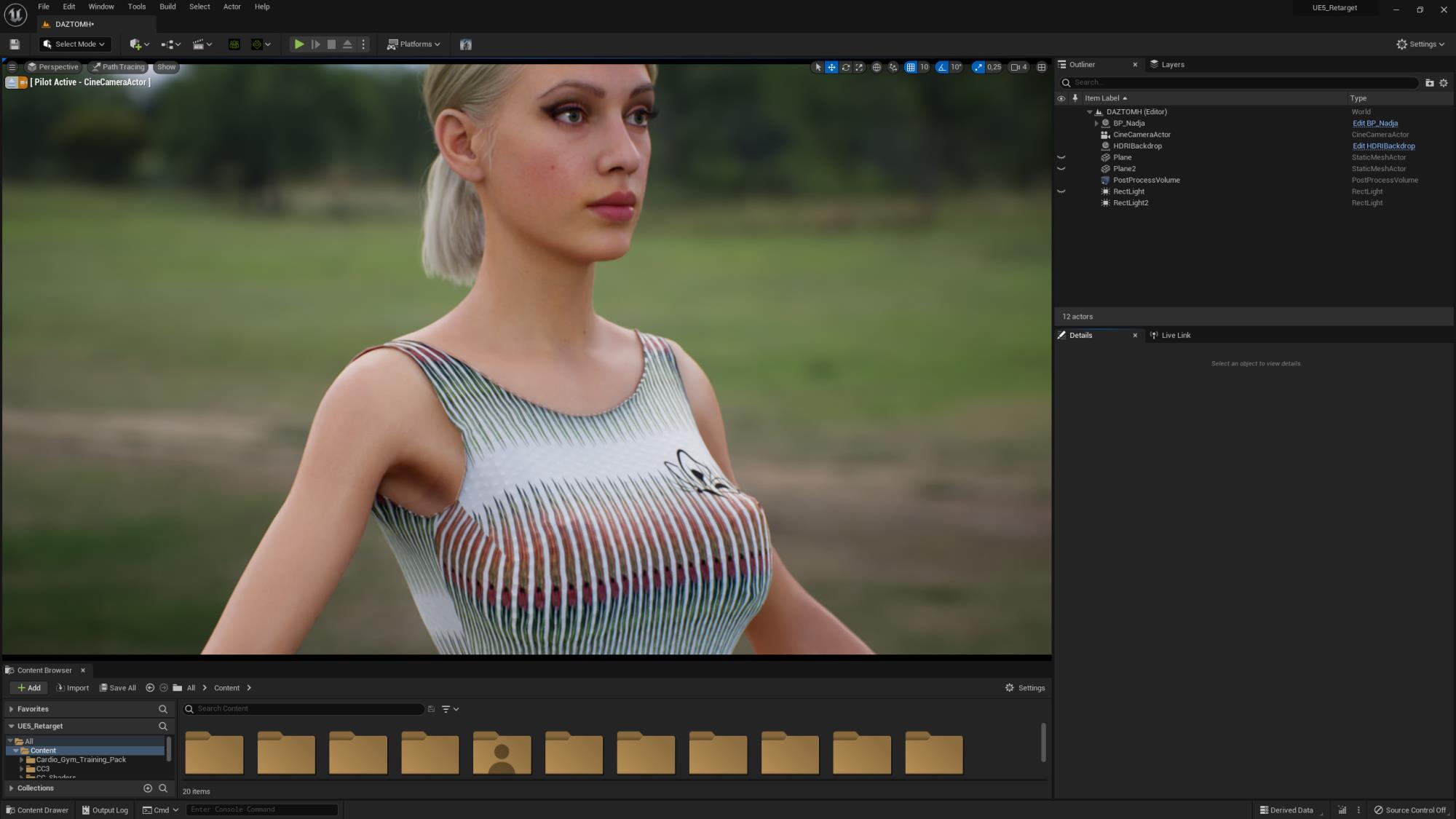This screenshot has width=1456, height=819.
Task: Open grid snap value 10 dropdown
Action: click(x=924, y=67)
